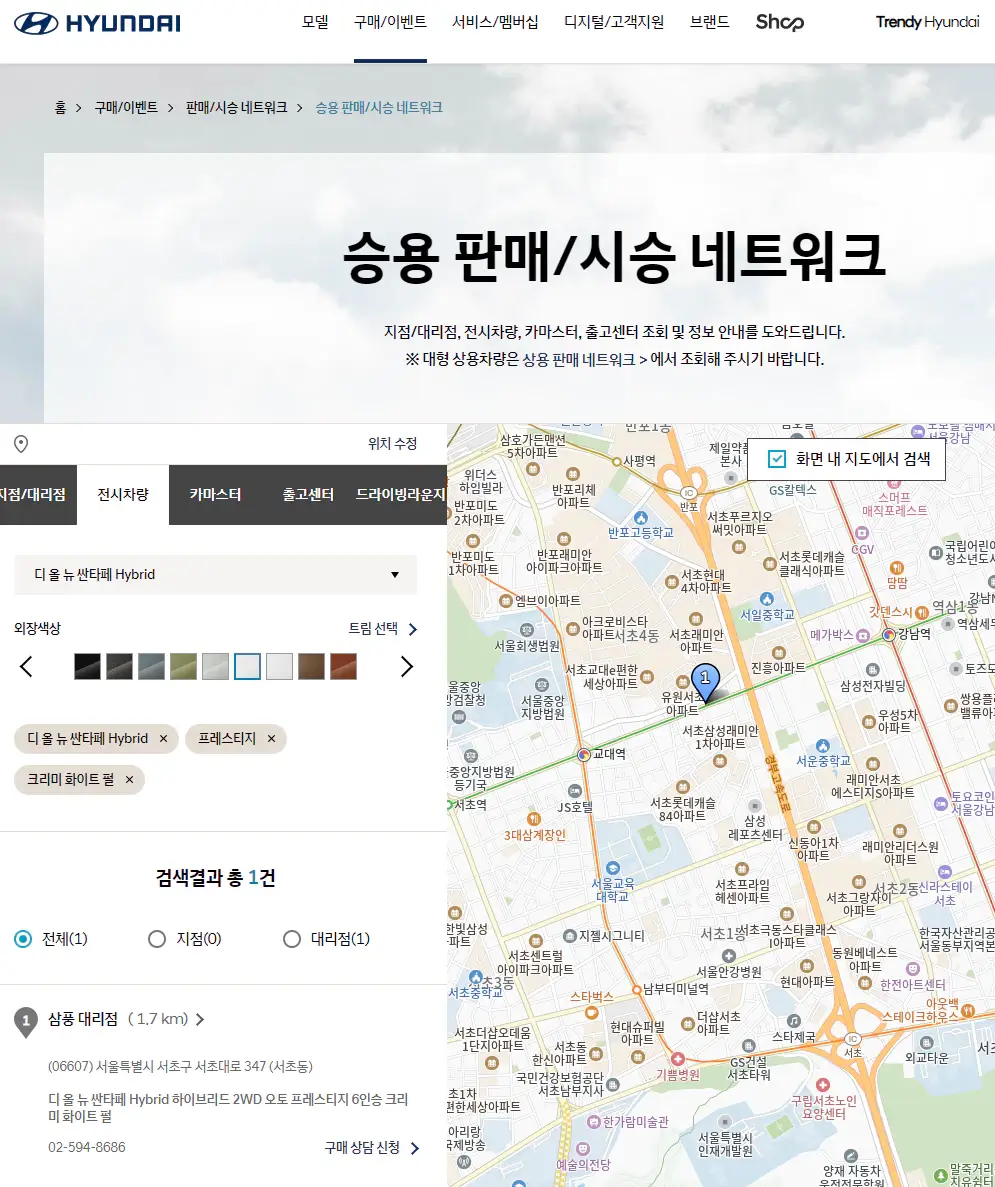This screenshot has height=1187, width=995.
Task: Click the 반포고등학교 school icon on the map
Action: point(641,519)
